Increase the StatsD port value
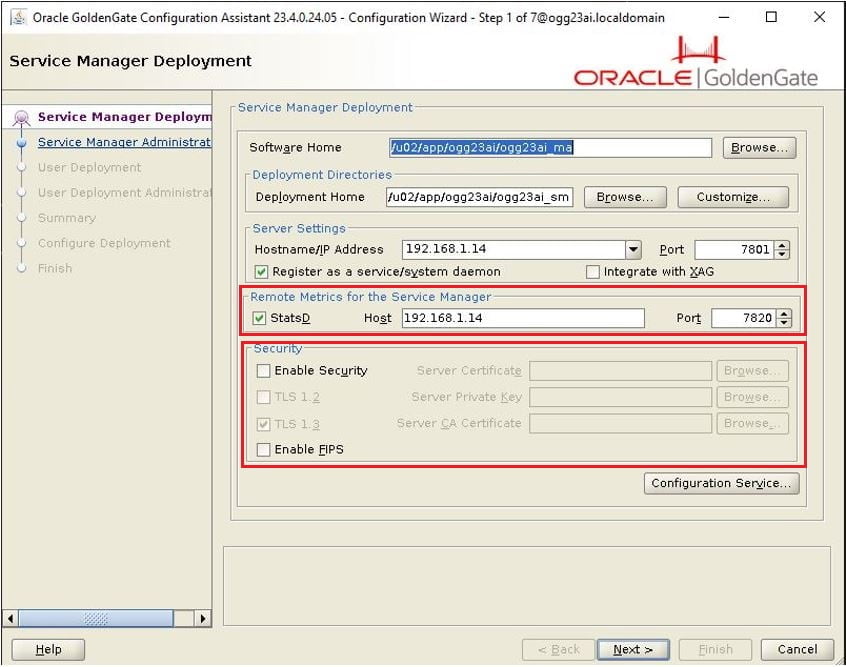This screenshot has height=667, width=846. pos(784,314)
